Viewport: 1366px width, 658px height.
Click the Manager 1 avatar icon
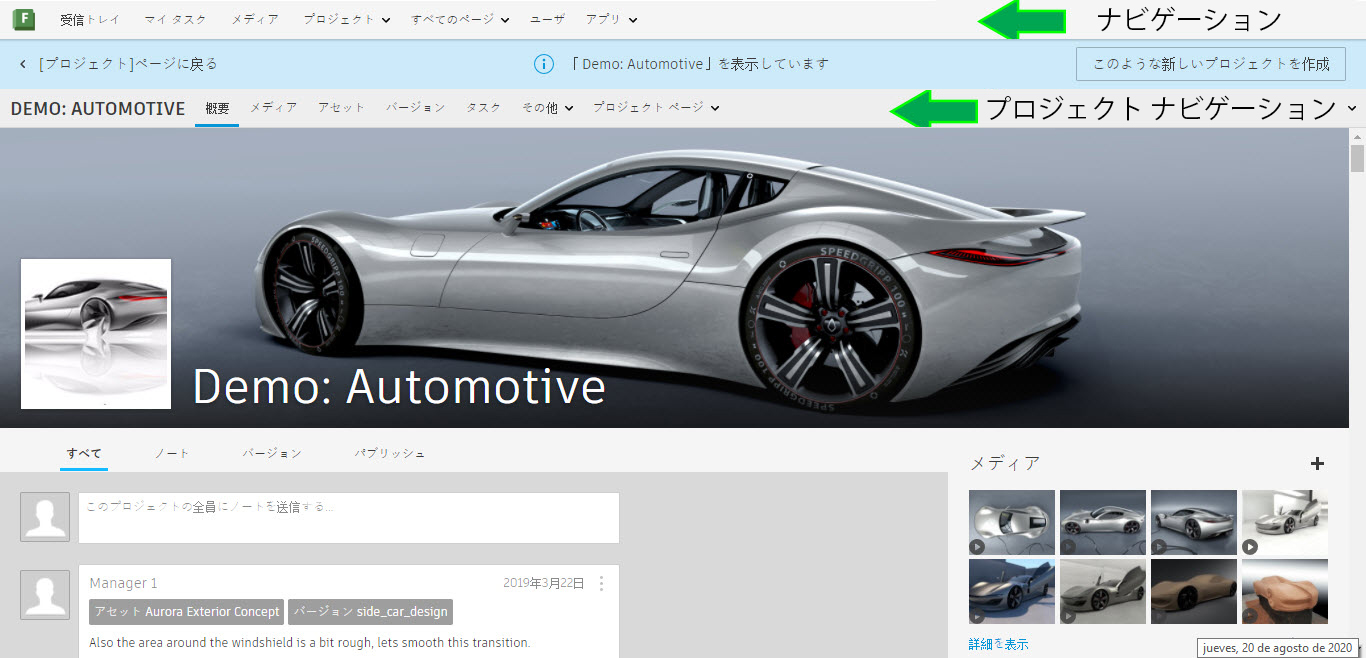coord(45,595)
